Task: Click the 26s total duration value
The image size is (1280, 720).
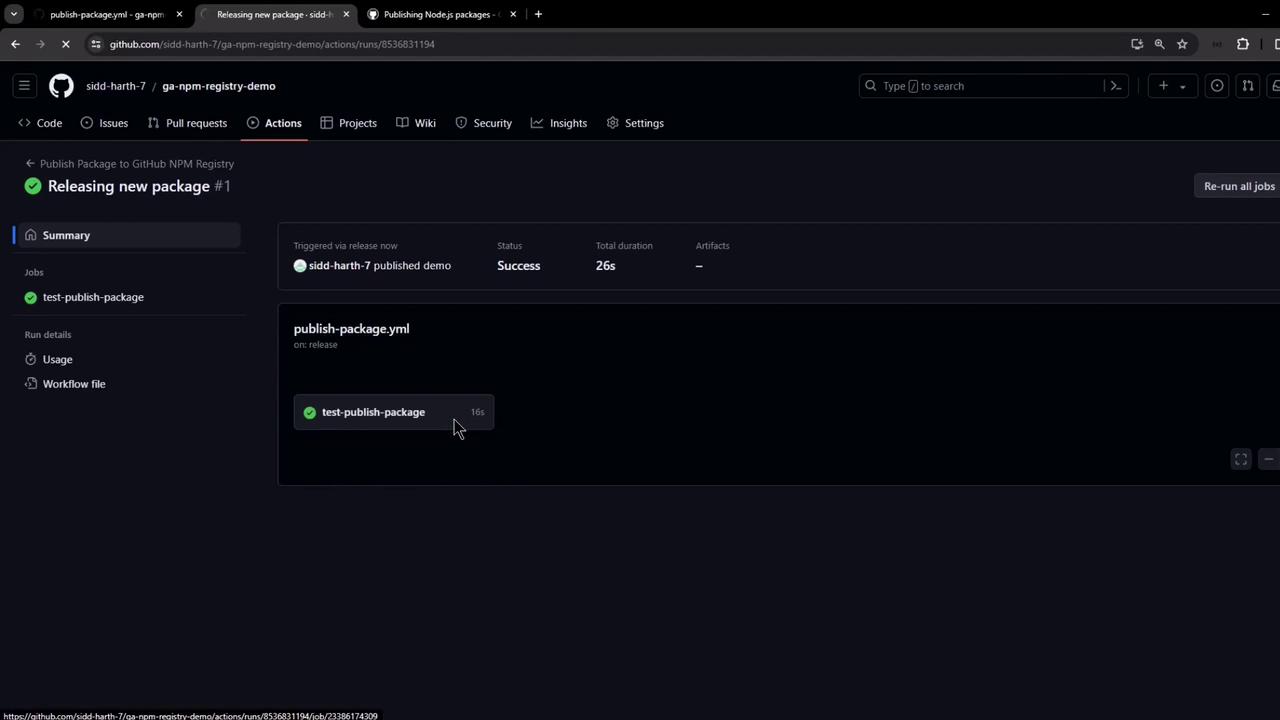Action: (606, 266)
